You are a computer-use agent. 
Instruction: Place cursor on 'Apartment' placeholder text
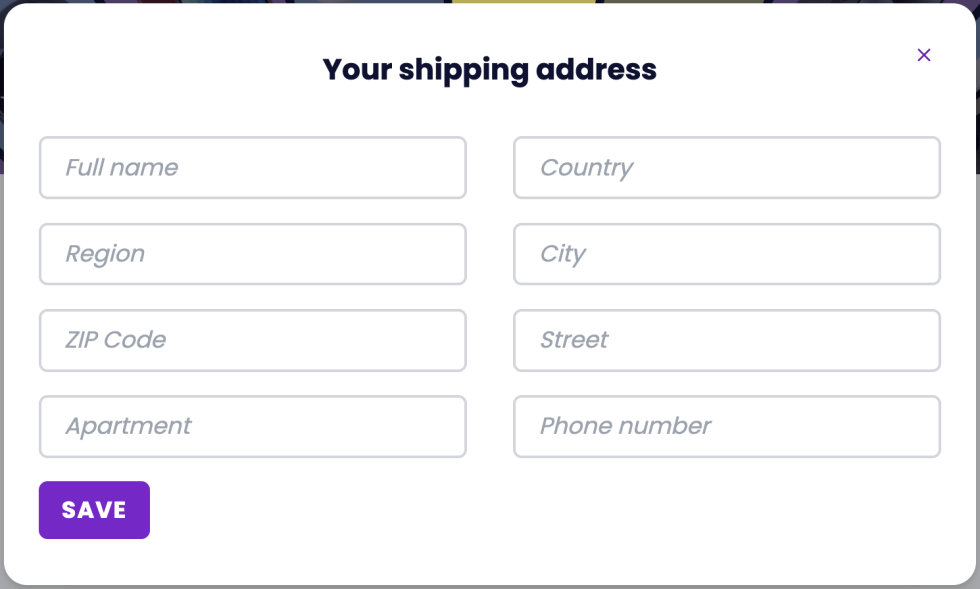[x=128, y=426]
